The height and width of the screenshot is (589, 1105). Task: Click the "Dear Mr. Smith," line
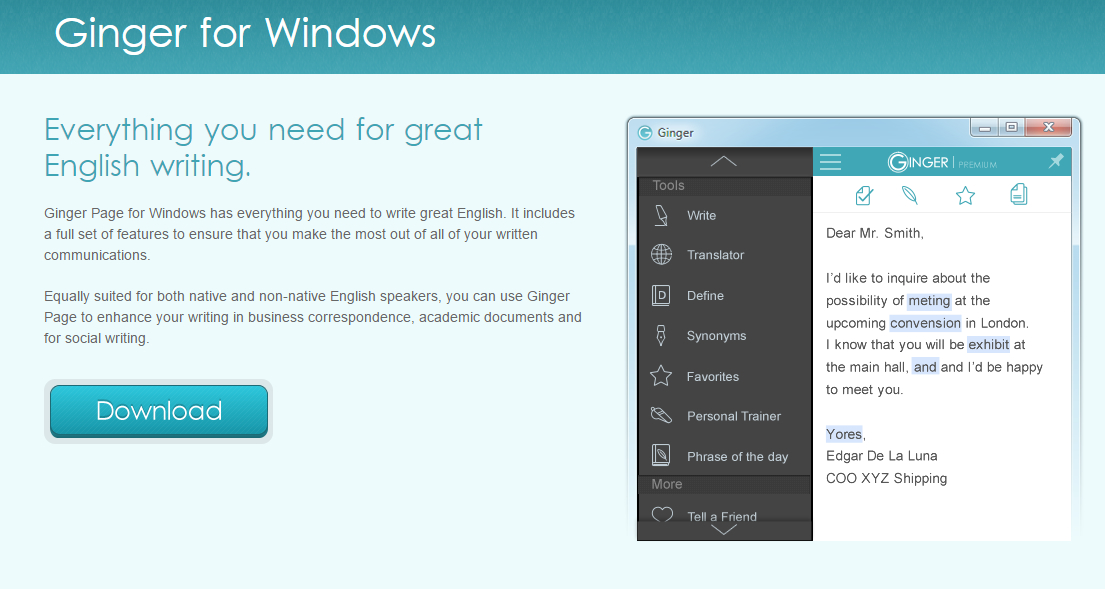(875, 233)
